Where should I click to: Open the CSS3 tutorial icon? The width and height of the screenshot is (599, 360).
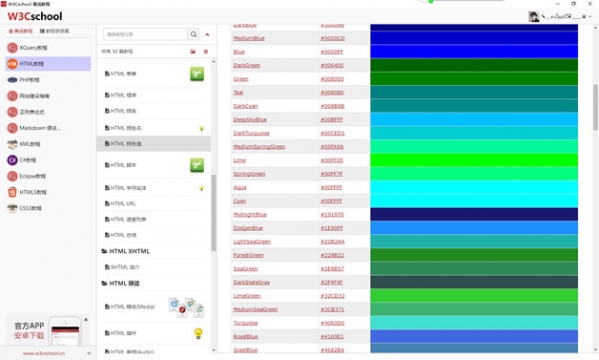click(12, 208)
